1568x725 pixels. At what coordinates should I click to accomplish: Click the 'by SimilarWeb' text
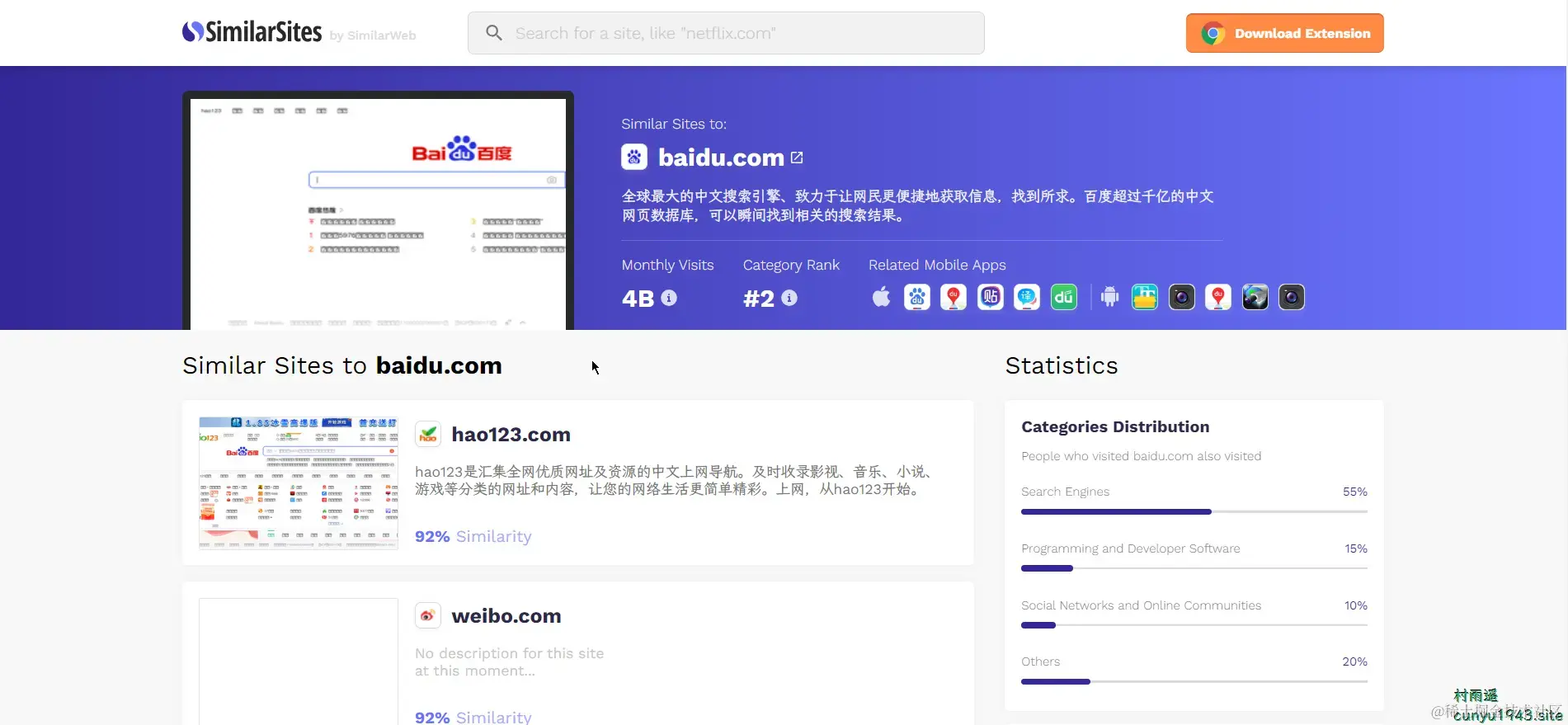[373, 35]
